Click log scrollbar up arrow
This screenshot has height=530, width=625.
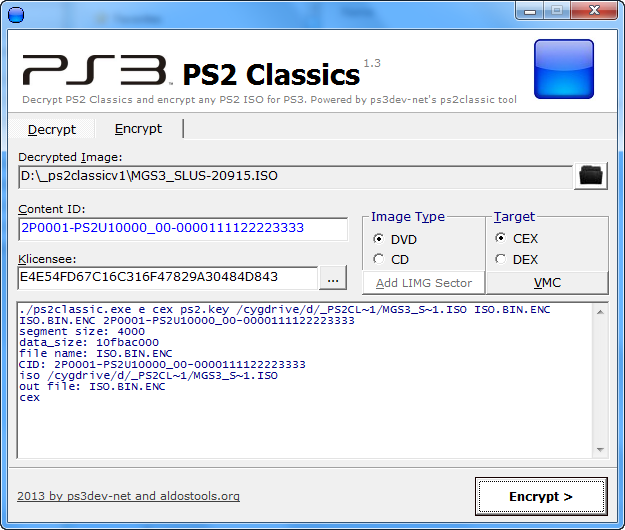600,312
